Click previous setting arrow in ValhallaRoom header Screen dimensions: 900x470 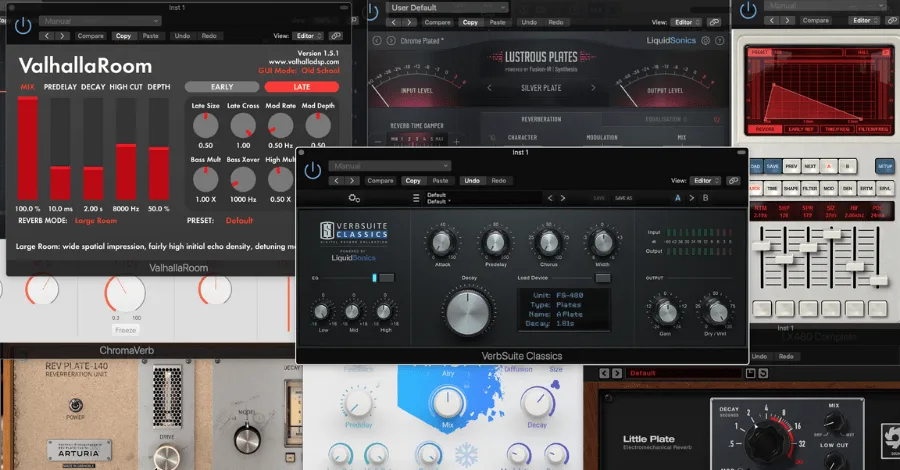47,36
